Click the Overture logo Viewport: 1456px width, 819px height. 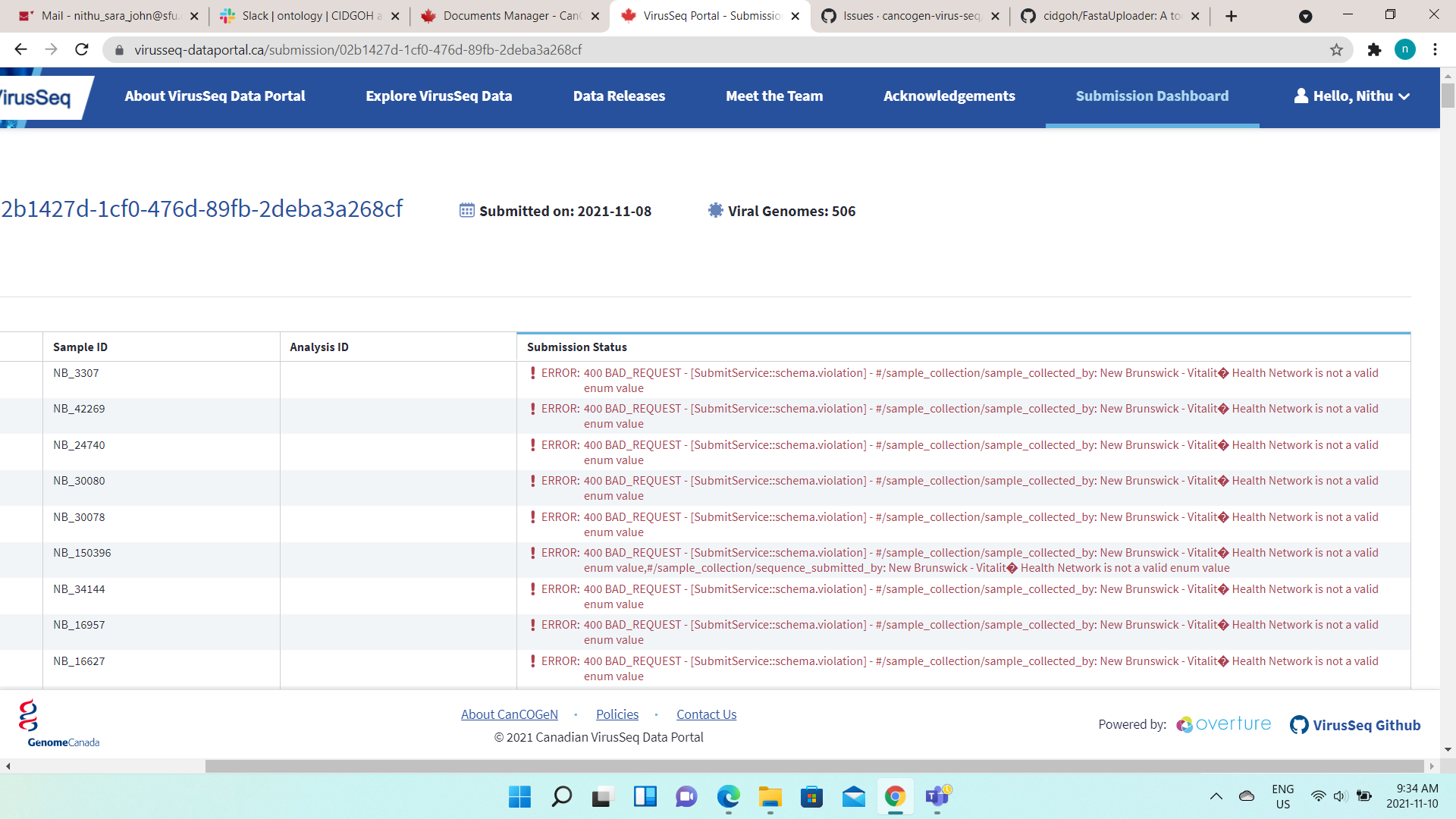point(1223,724)
